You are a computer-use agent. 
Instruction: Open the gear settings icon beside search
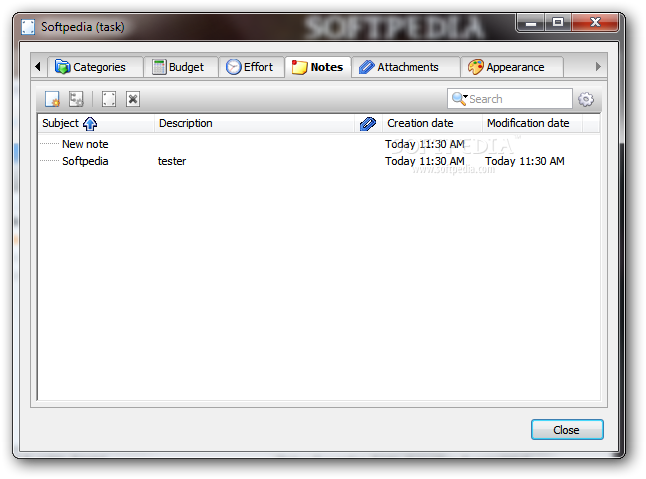585,99
